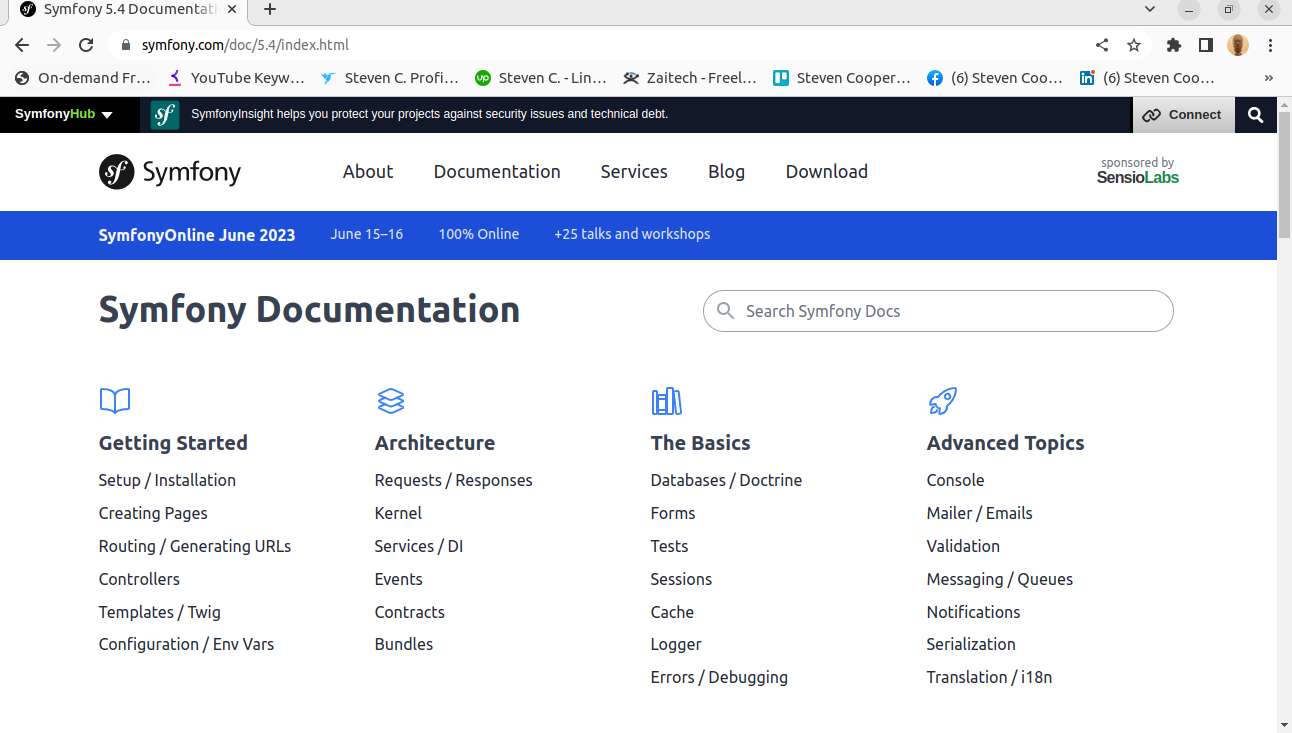Viewport: 1292px width, 733px height.
Task: Select the Symfony 5.4 Documentation tab
Action: click(130, 10)
